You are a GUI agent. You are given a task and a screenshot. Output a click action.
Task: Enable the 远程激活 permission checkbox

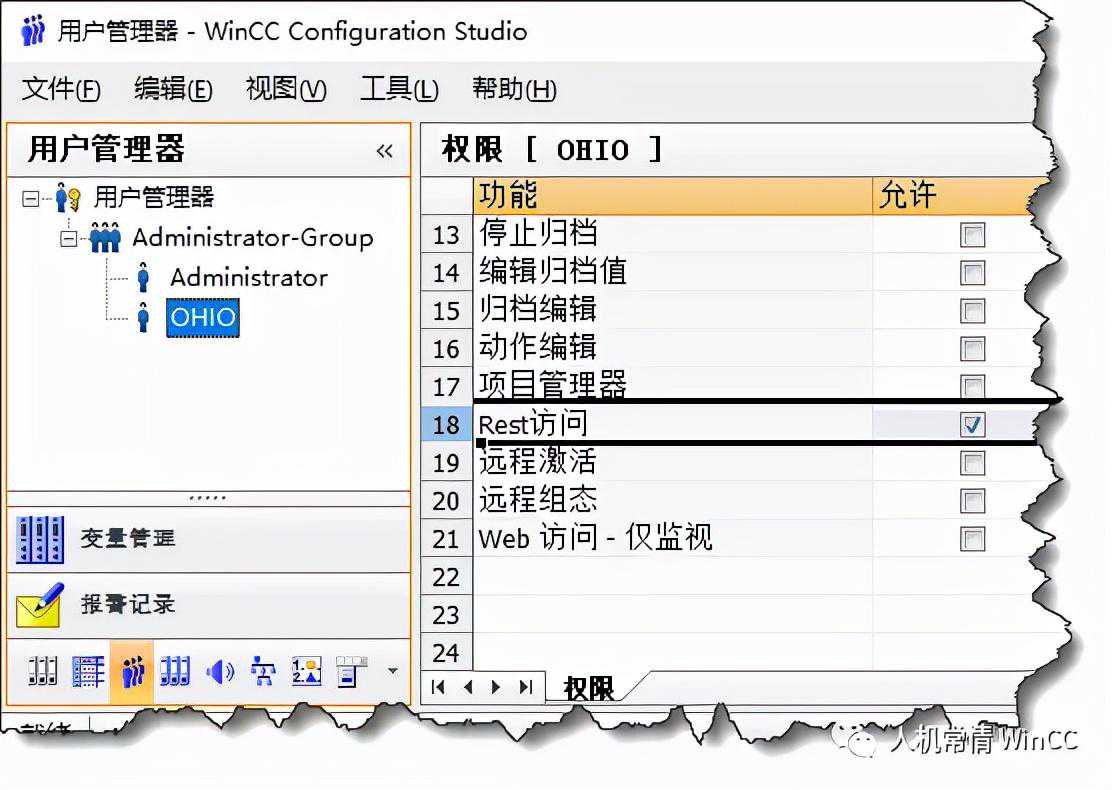pyautogui.click(x=971, y=463)
